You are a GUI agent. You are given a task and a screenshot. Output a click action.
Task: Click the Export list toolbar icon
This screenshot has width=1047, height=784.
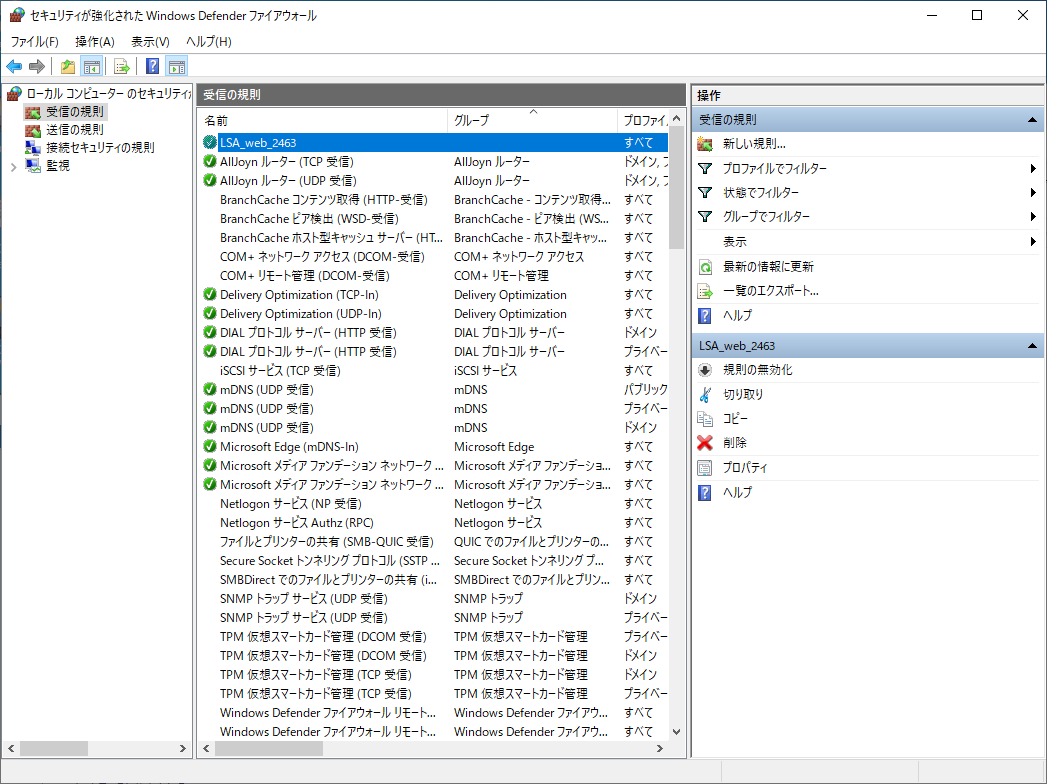(x=122, y=66)
